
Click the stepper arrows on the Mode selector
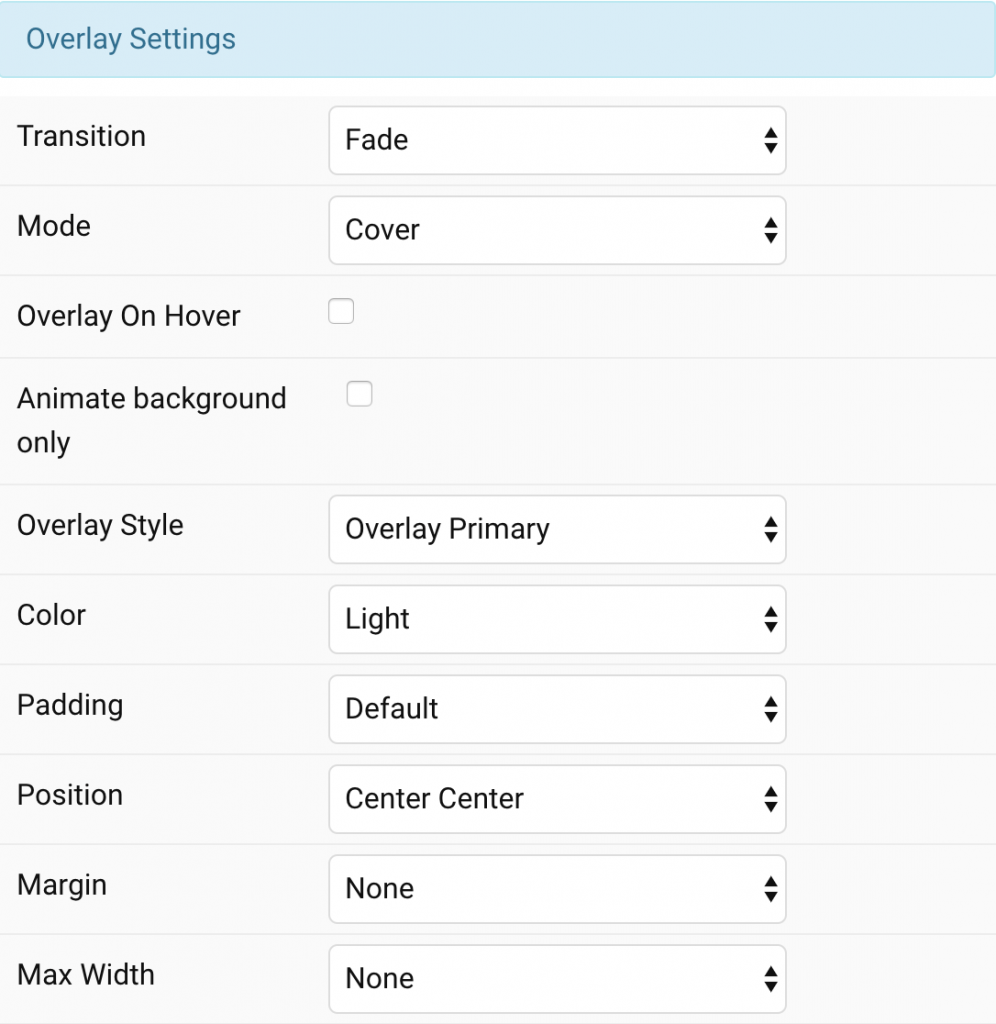pos(771,230)
